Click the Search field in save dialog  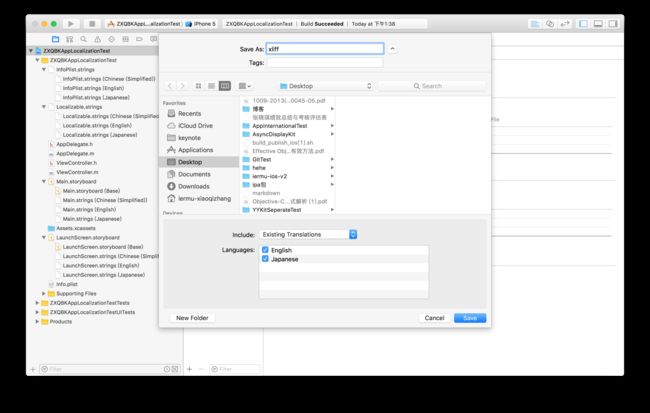pos(431,86)
